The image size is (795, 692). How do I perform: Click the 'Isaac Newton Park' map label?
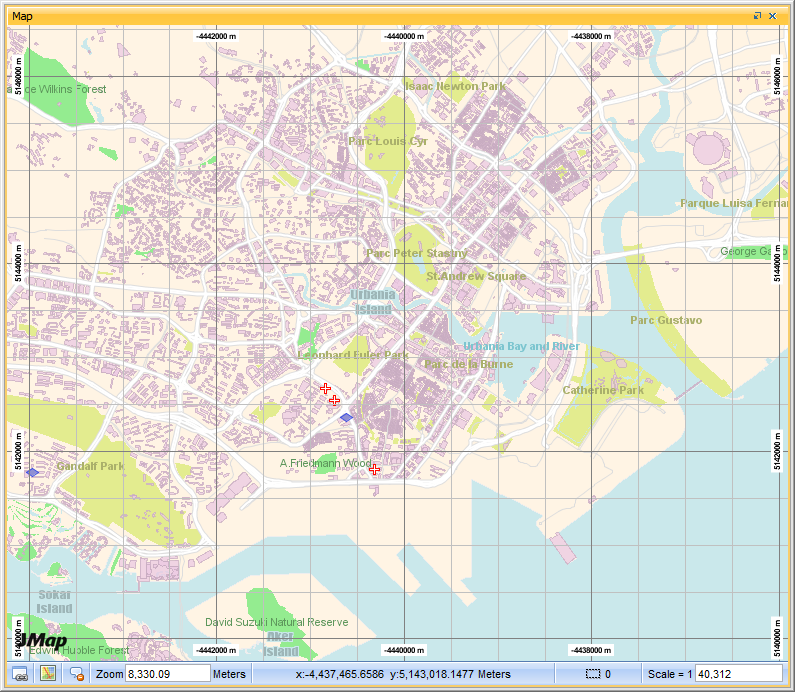coord(455,86)
